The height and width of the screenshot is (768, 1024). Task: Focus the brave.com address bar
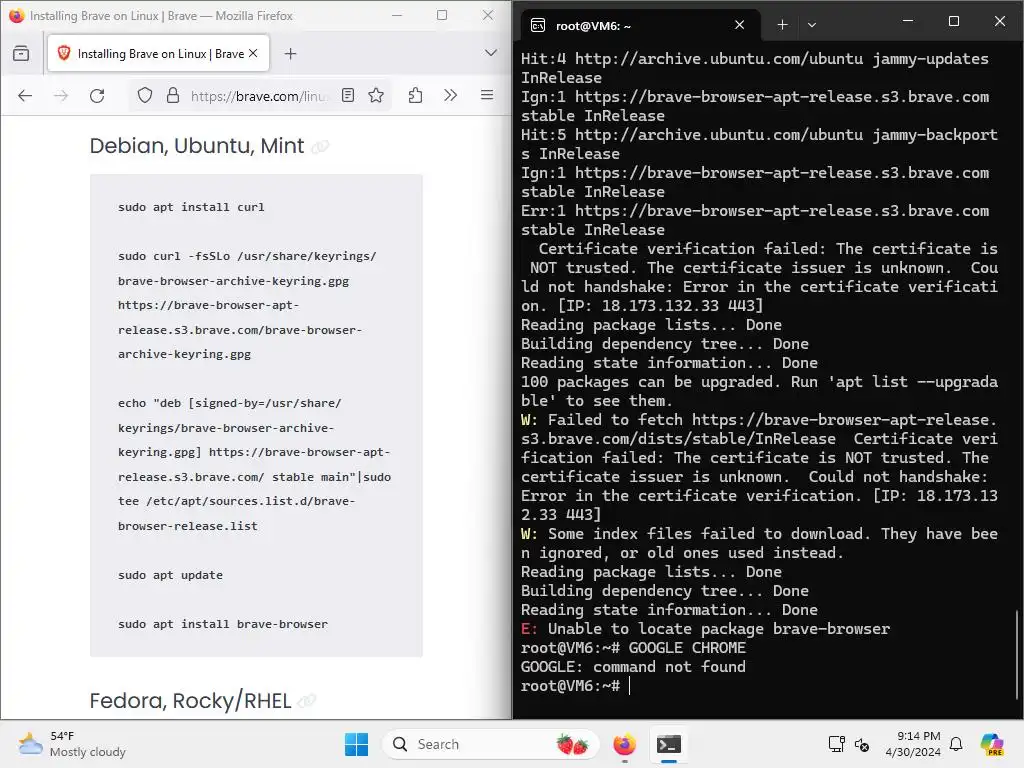pos(259,96)
